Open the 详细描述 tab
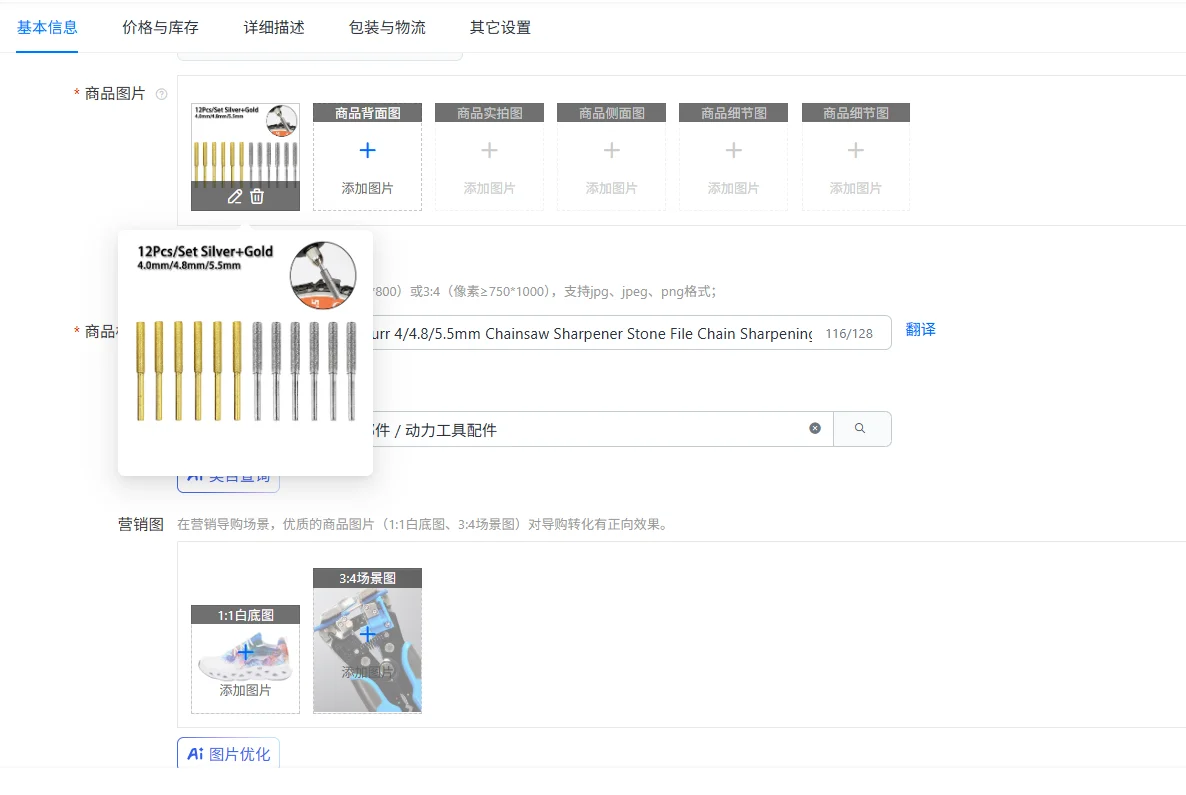Screen dimensions: 1186x795 [273, 28]
